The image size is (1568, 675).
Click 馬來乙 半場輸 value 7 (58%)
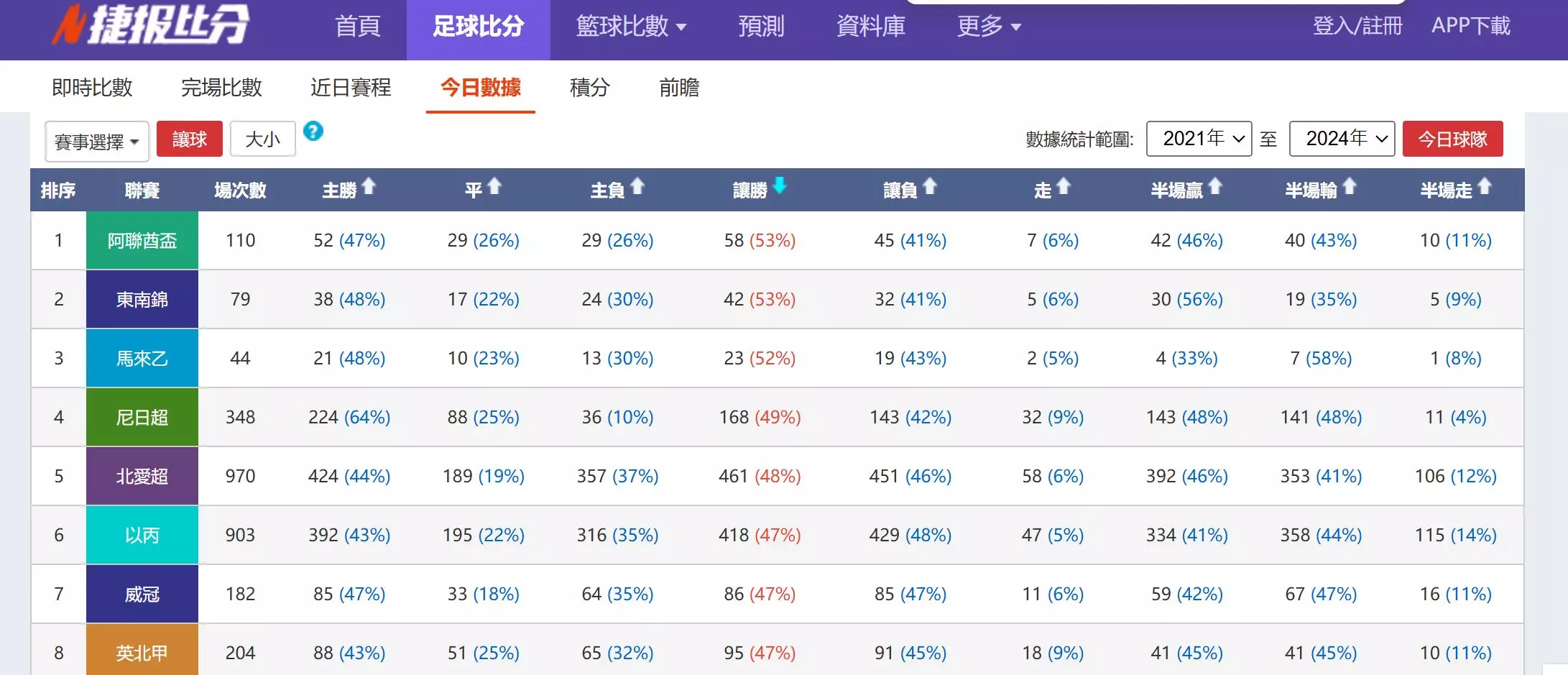1321,358
